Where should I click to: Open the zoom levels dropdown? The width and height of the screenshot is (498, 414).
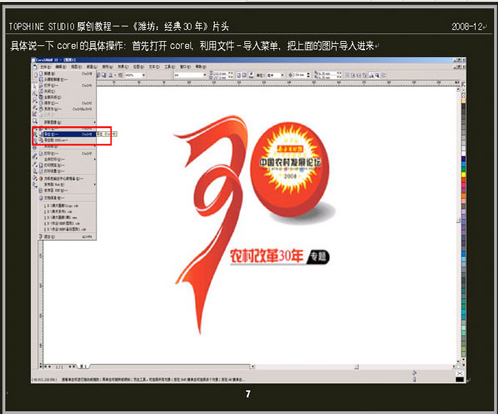point(144,75)
